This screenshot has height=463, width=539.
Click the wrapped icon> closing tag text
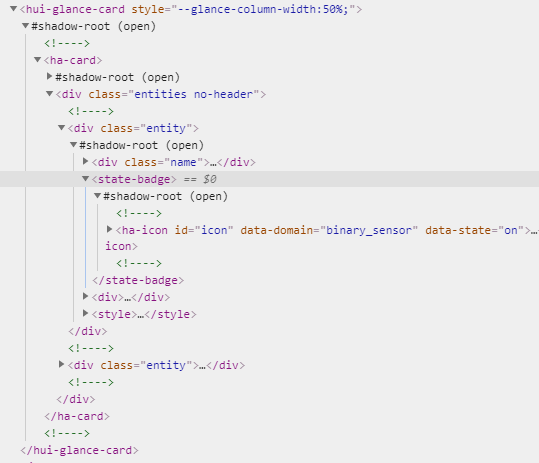click(x=121, y=246)
